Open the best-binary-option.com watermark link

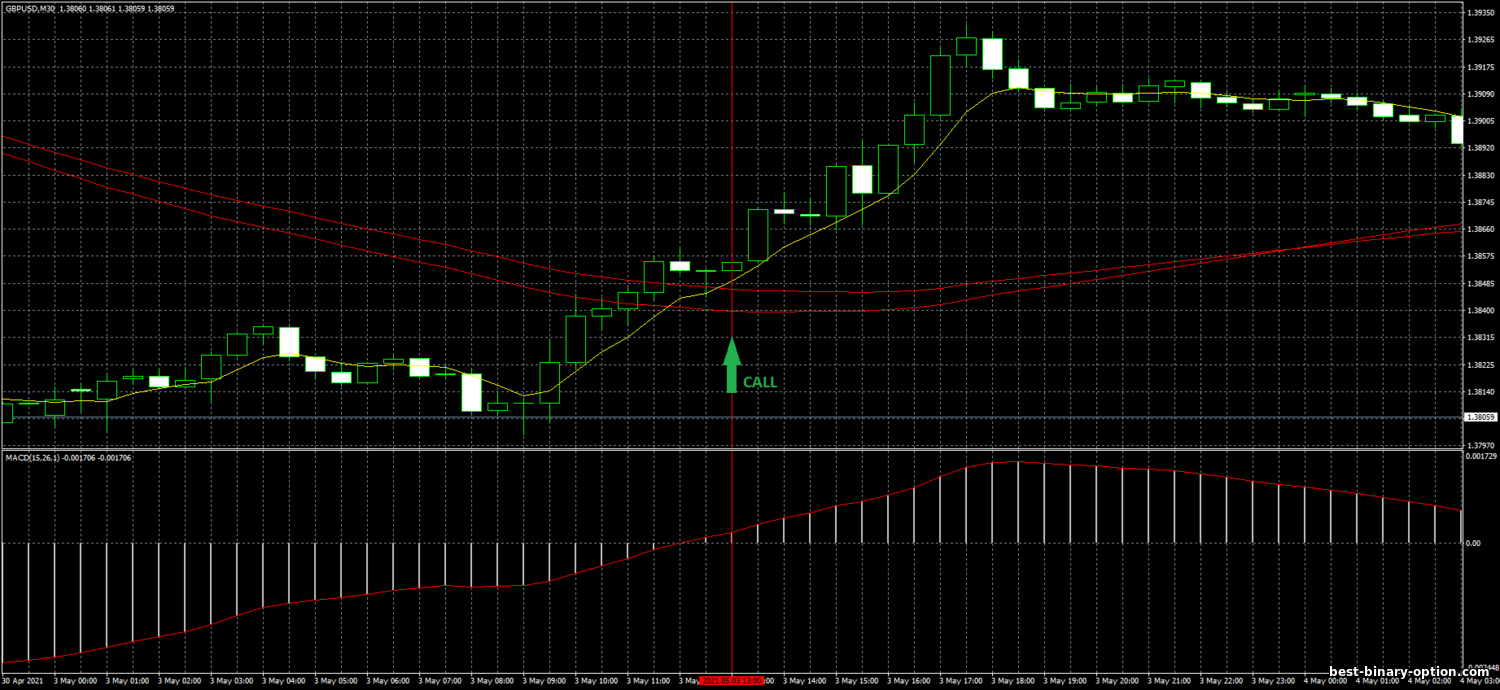[x=1408, y=673]
